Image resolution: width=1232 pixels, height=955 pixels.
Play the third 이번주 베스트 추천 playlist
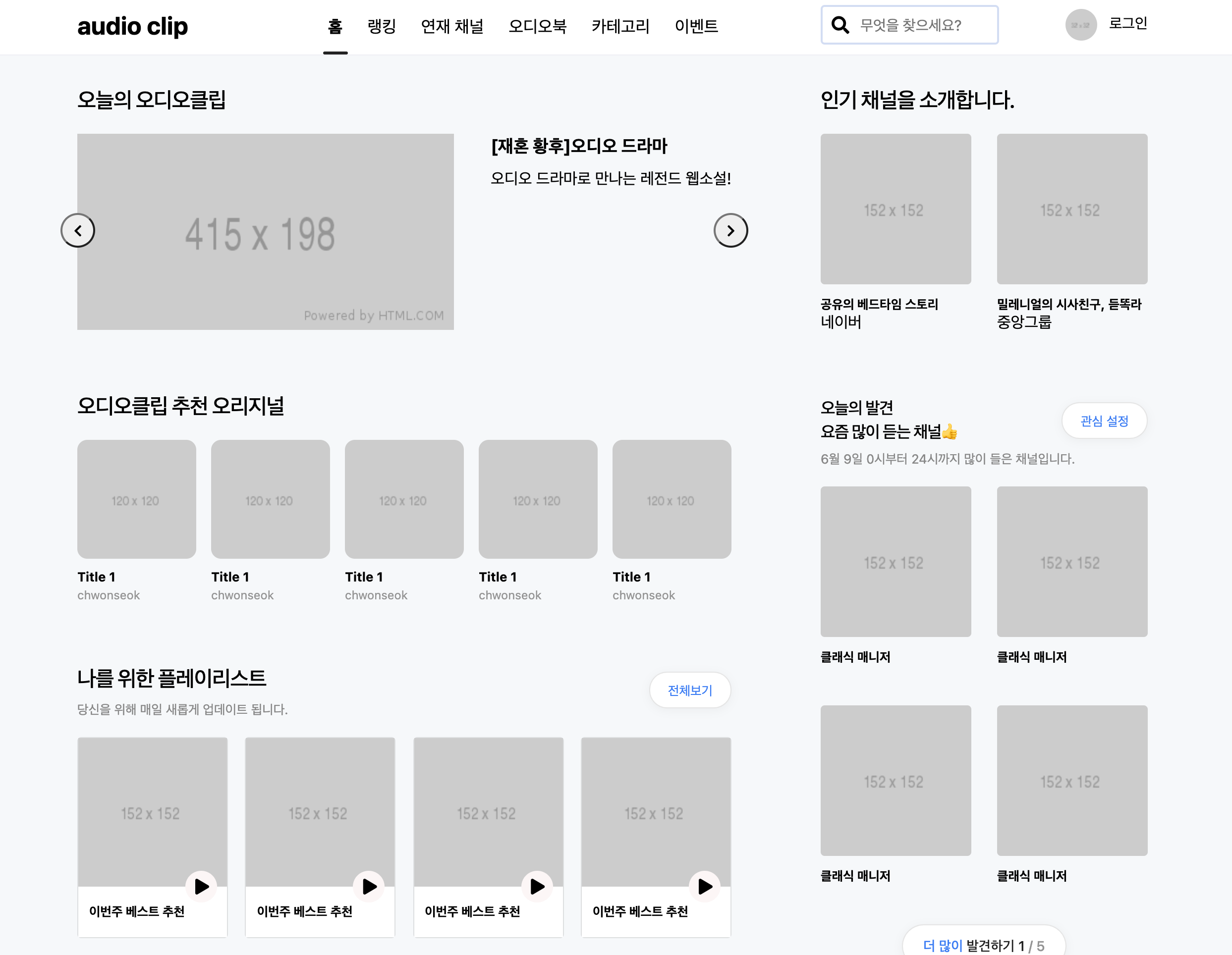[x=537, y=887]
